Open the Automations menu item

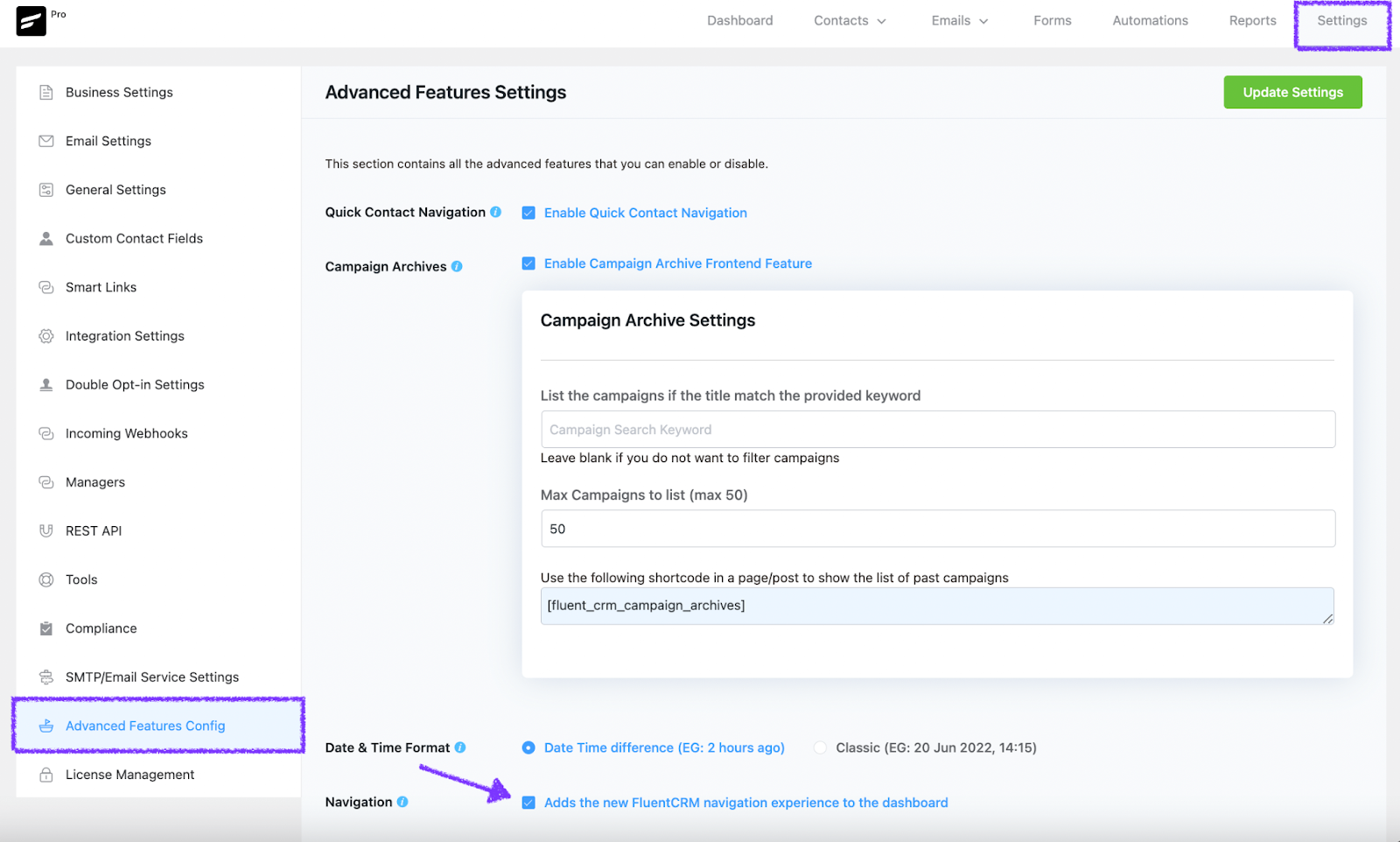[1150, 21]
